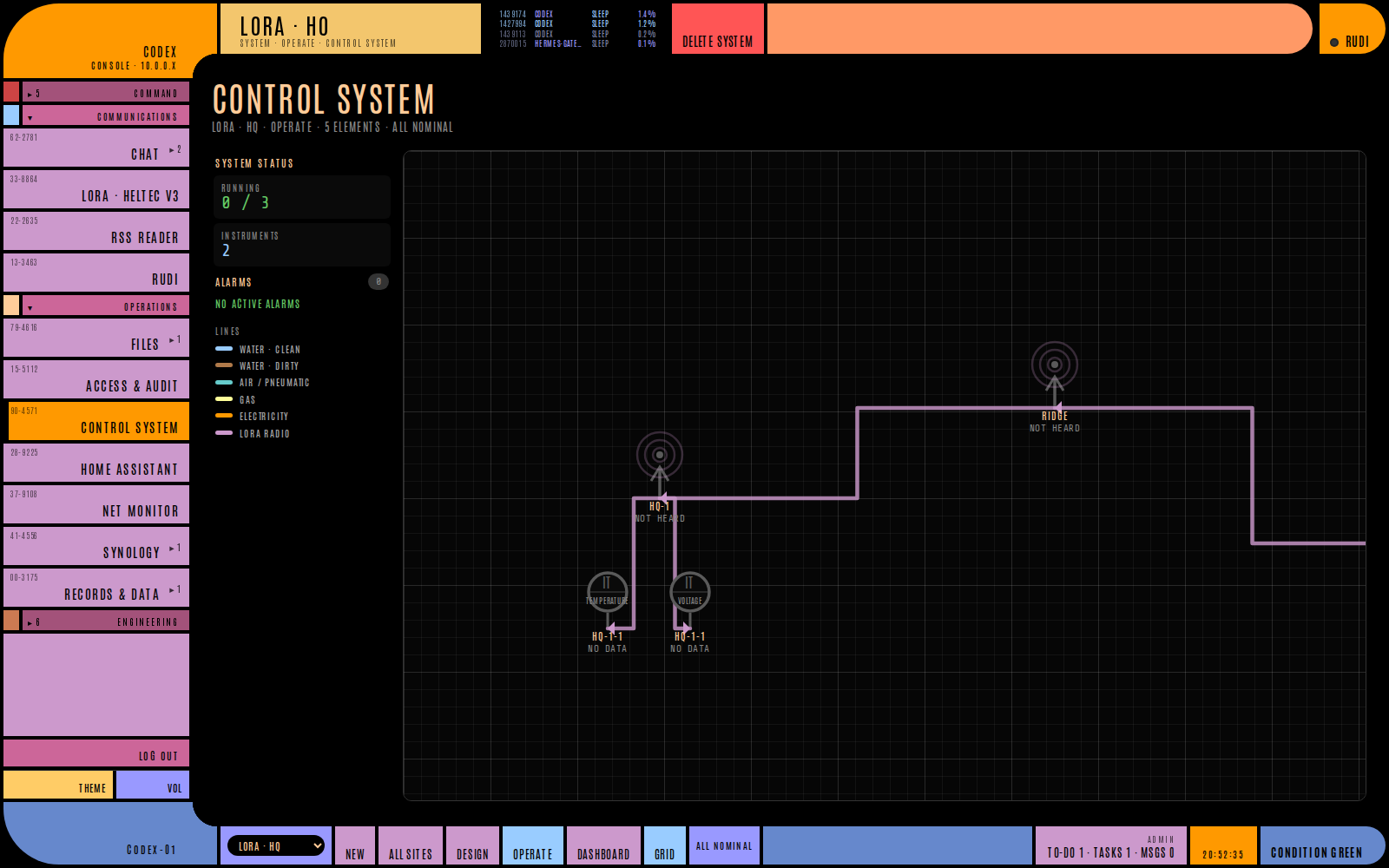The height and width of the screenshot is (868, 1389).
Task: Select the HQ-1 radio node icon
Action: pyautogui.click(x=660, y=455)
